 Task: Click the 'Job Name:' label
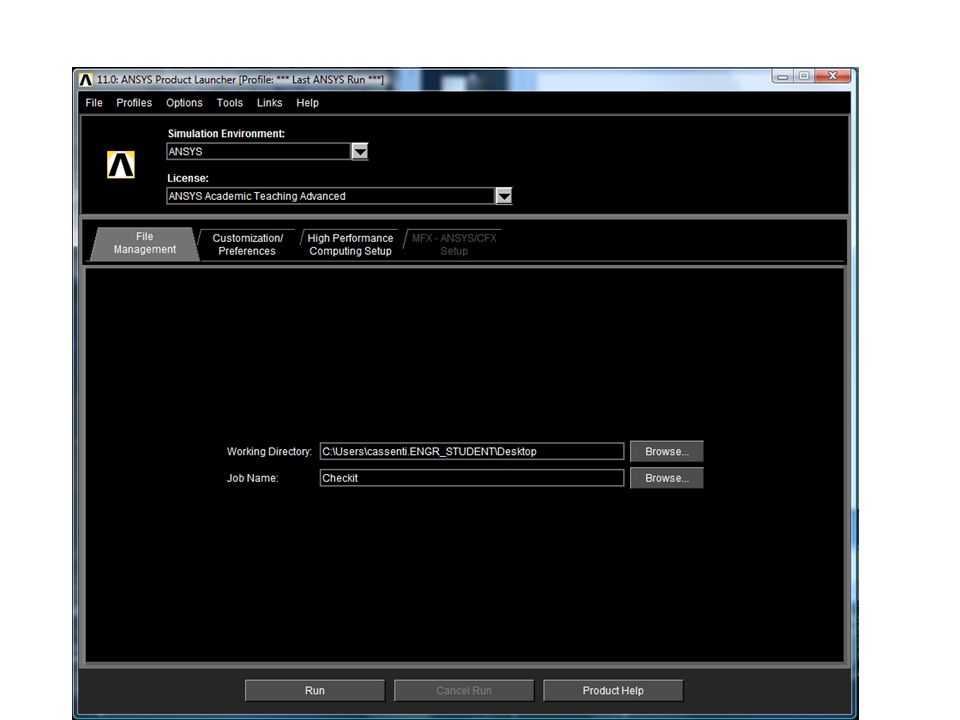(x=252, y=478)
